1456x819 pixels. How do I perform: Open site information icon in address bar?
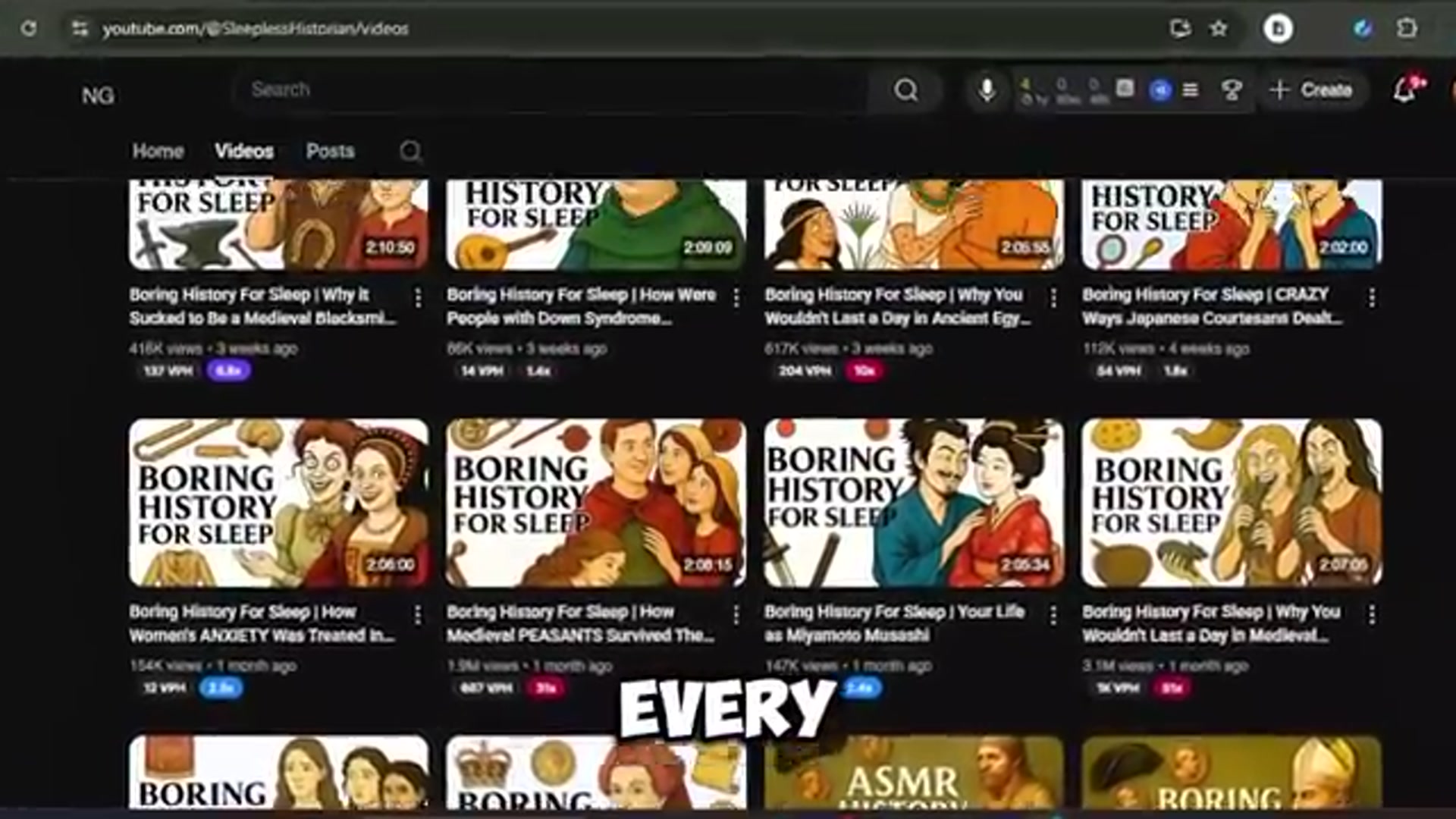[80, 29]
